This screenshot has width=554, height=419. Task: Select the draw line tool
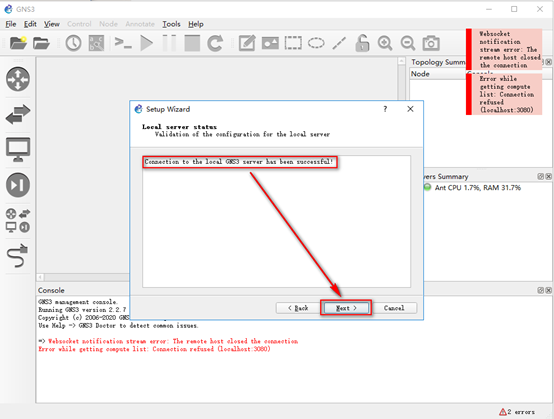click(x=339, y=43)
